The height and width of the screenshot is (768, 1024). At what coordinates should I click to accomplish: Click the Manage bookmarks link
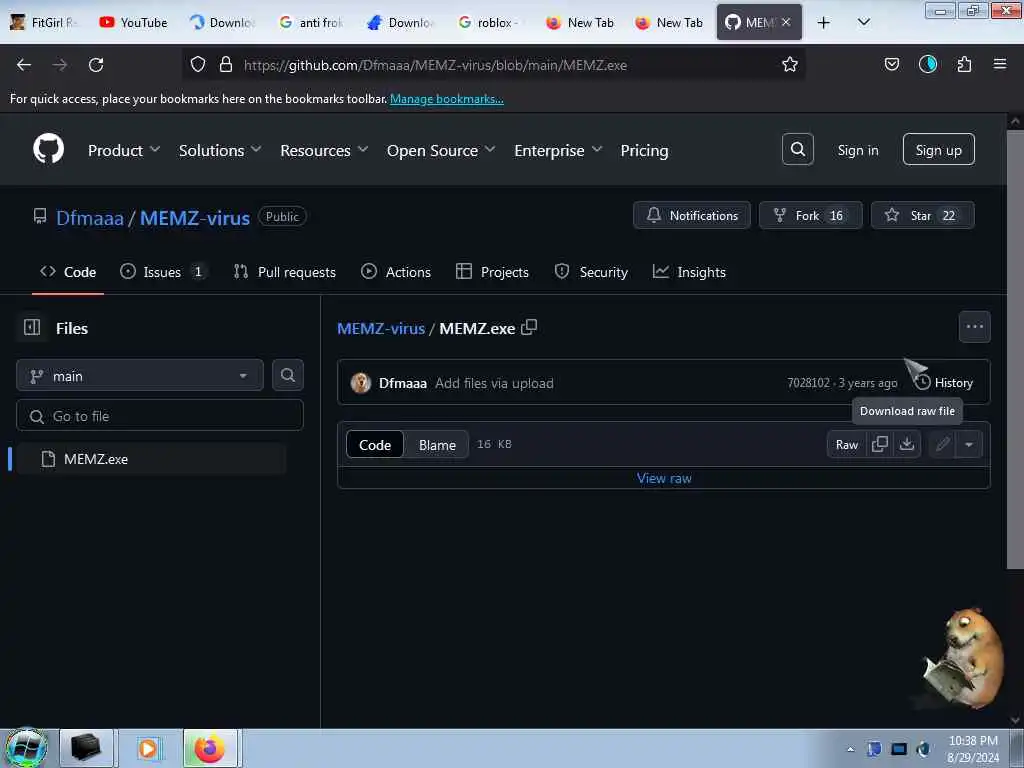click(x=447, y=99)
